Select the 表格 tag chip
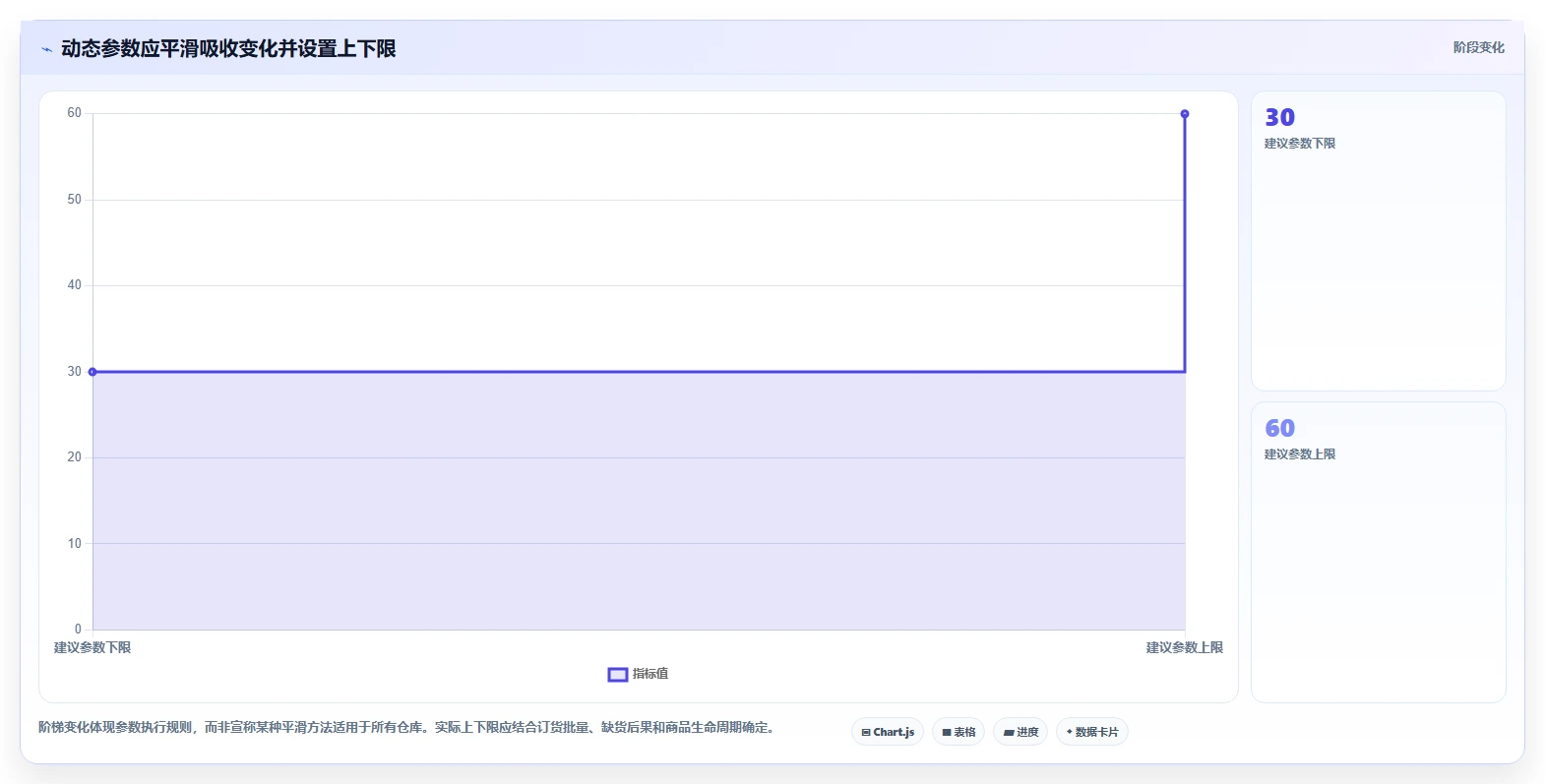Image resolution: width=1545 pixels, height=784 pixels. (x=958, y=732)
